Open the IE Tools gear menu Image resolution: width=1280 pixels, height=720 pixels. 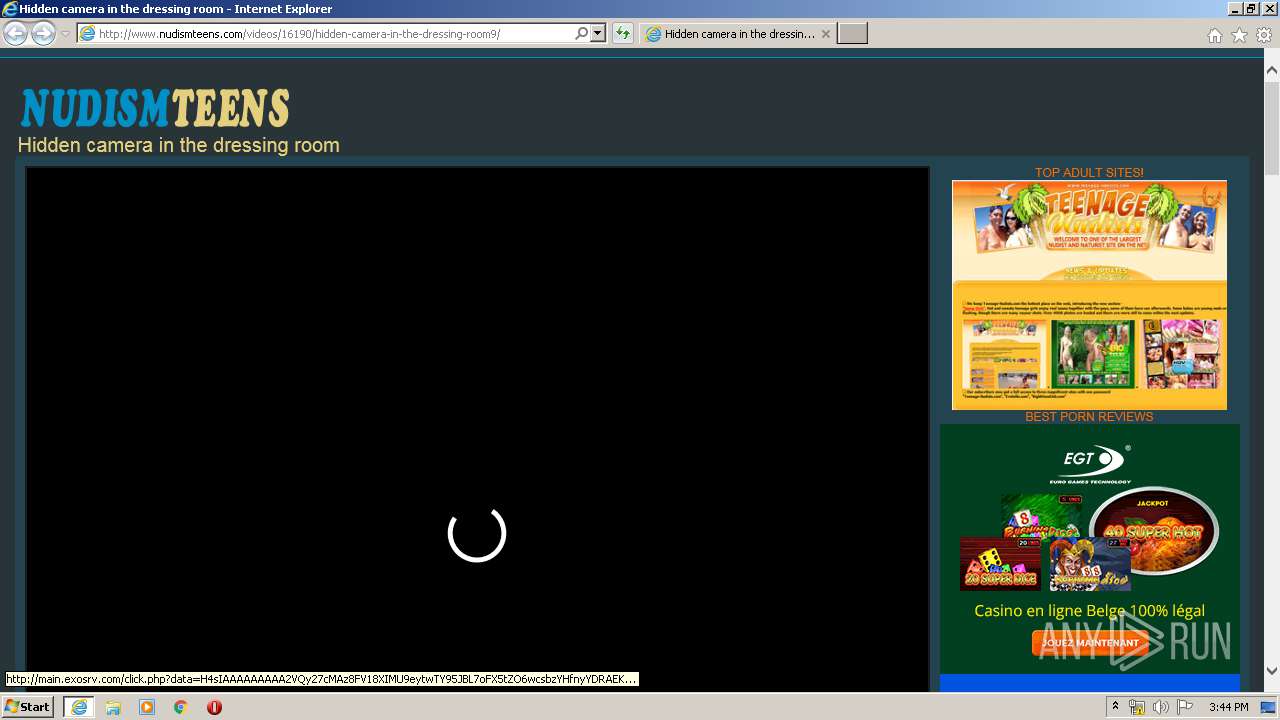[1264, 35]
